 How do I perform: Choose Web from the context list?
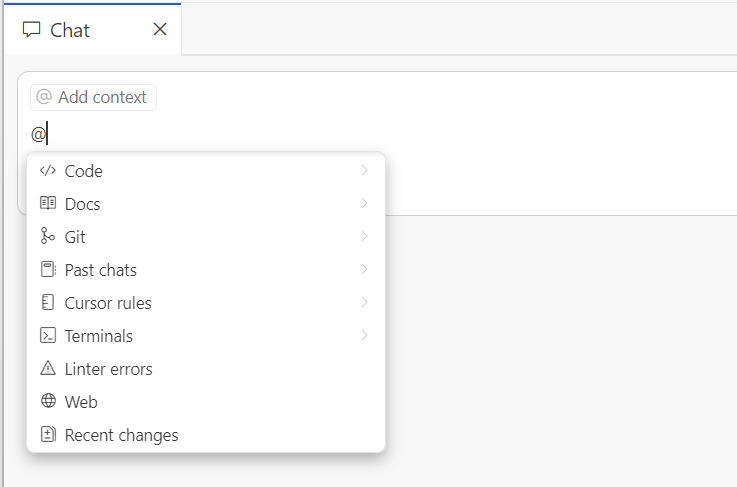click(81, 402)
